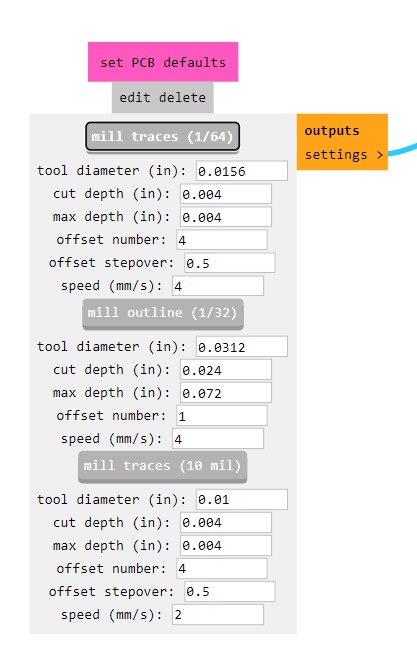This screenshot has height=658, width=417.
Task: Click the mill traces (1/64) button
Action: click(162, 136)
